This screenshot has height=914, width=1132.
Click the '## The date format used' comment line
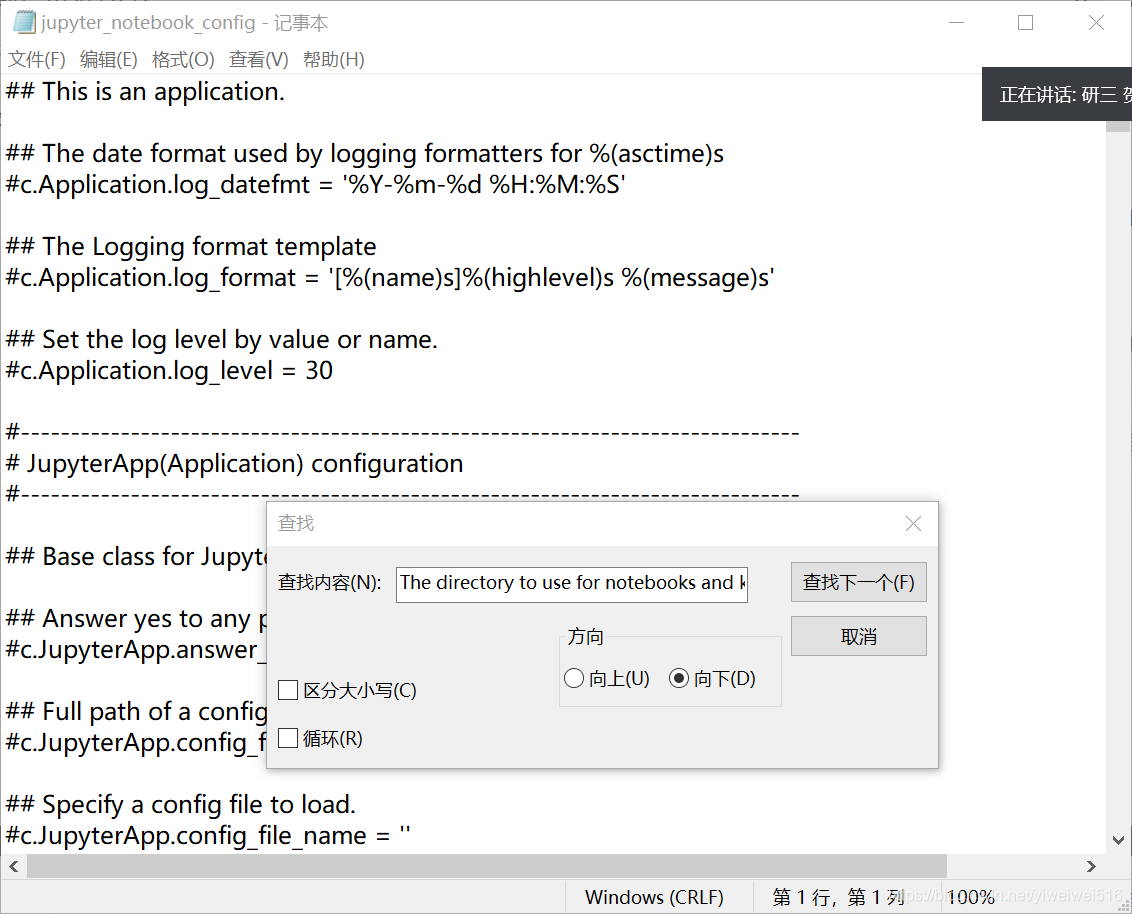[365, 154]
